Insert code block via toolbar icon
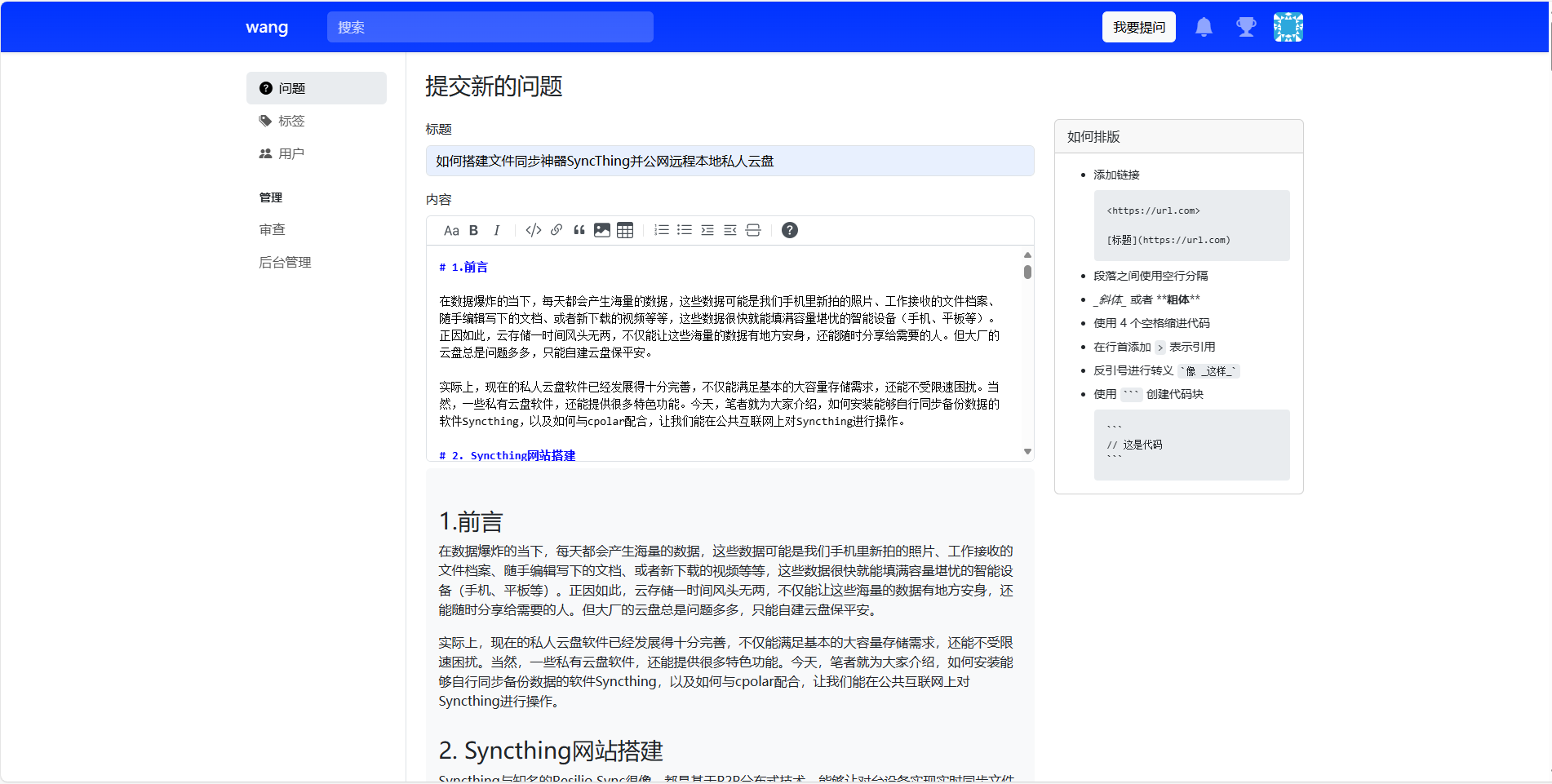Screen dimensions: 1552x784 tap(534, 230)
